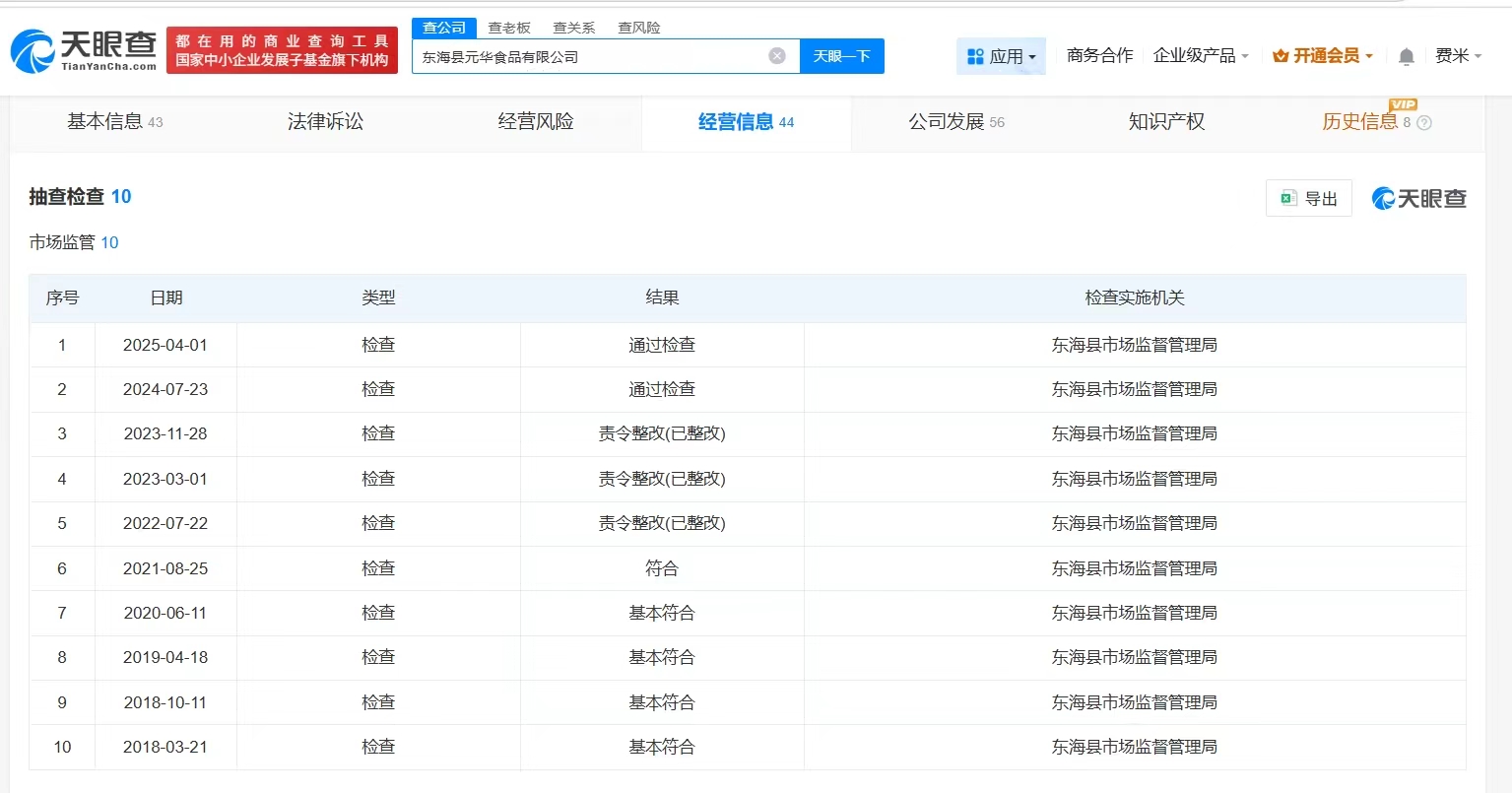Click the 天眼一下 search button

click(x=842, y=56)
